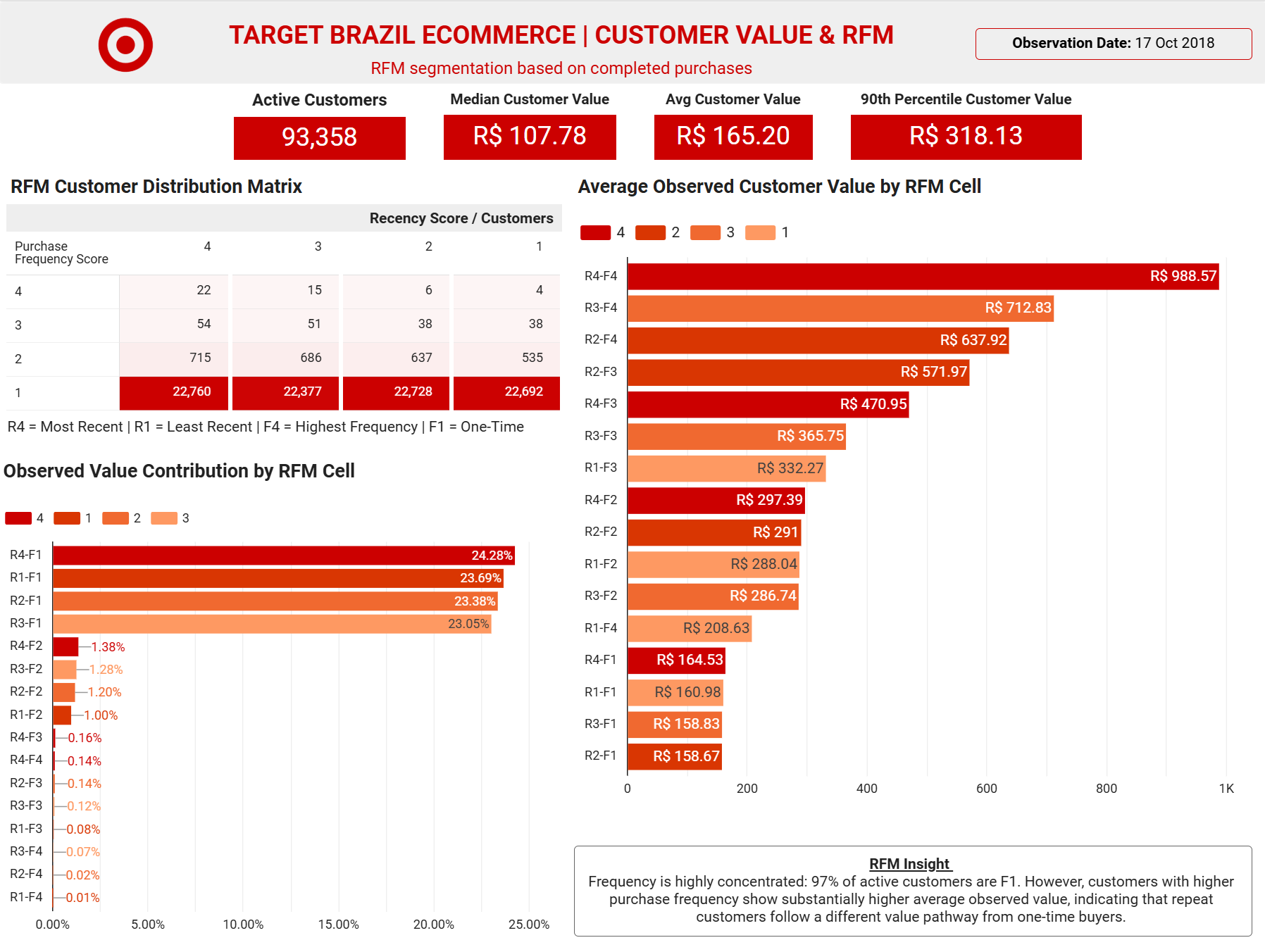Click the R2-F1 bar showing R$ 158.67

pos(675,757)
